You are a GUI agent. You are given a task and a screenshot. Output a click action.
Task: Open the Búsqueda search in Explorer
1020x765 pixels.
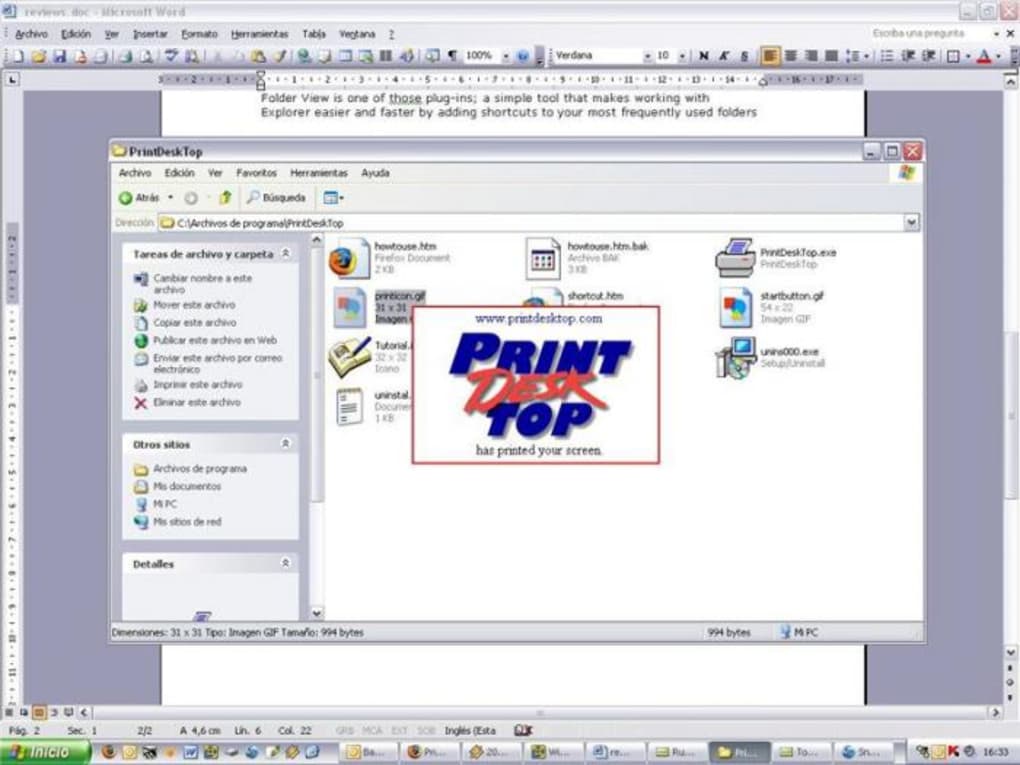coord(276,198)
